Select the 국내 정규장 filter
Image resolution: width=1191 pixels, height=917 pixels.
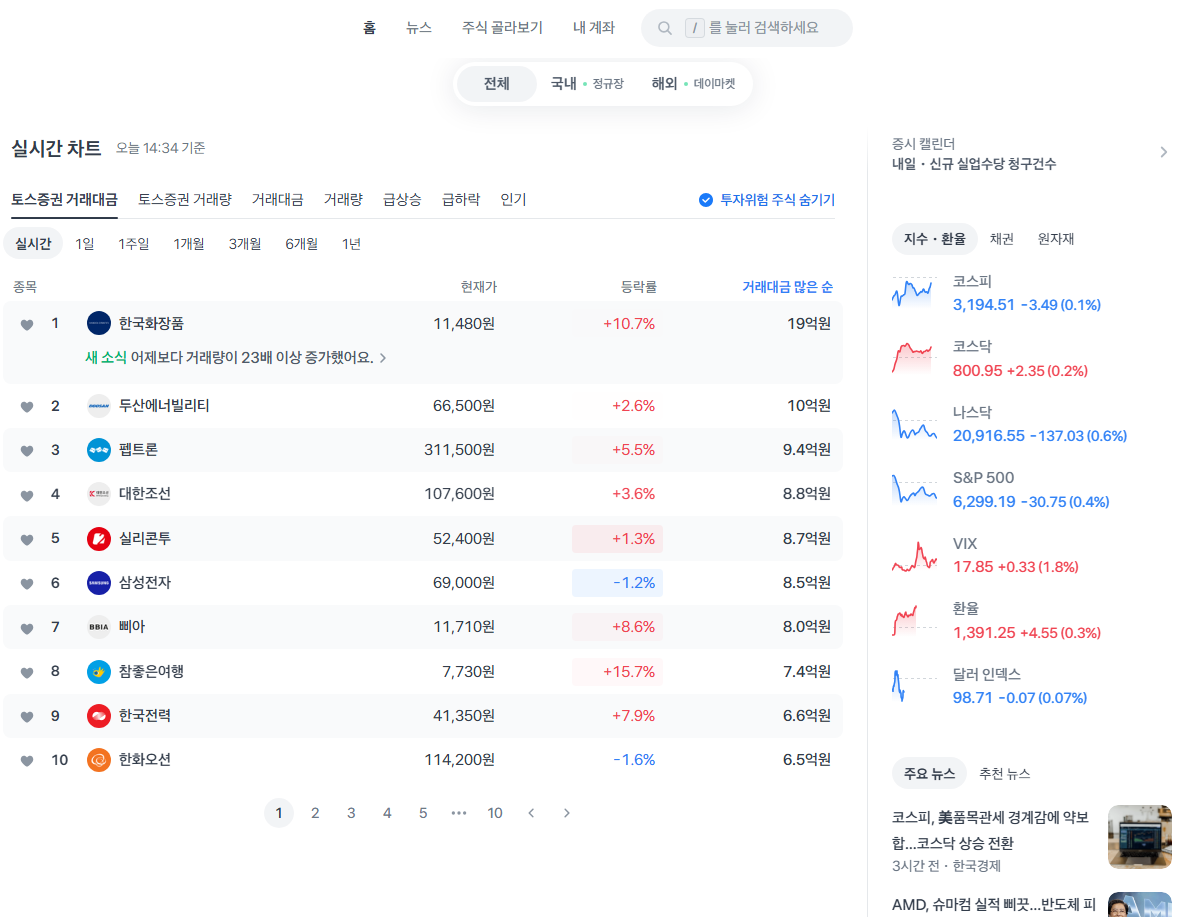coord(586,84)
